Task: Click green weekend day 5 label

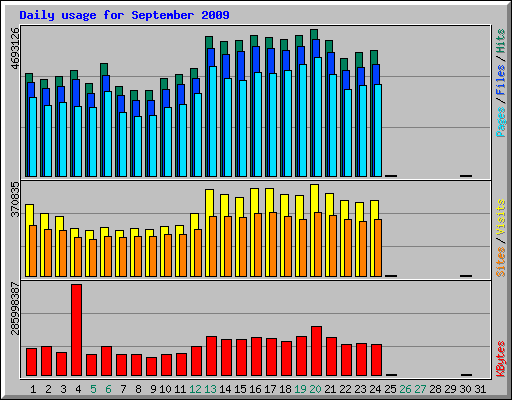Action: [x=93, y=389]
